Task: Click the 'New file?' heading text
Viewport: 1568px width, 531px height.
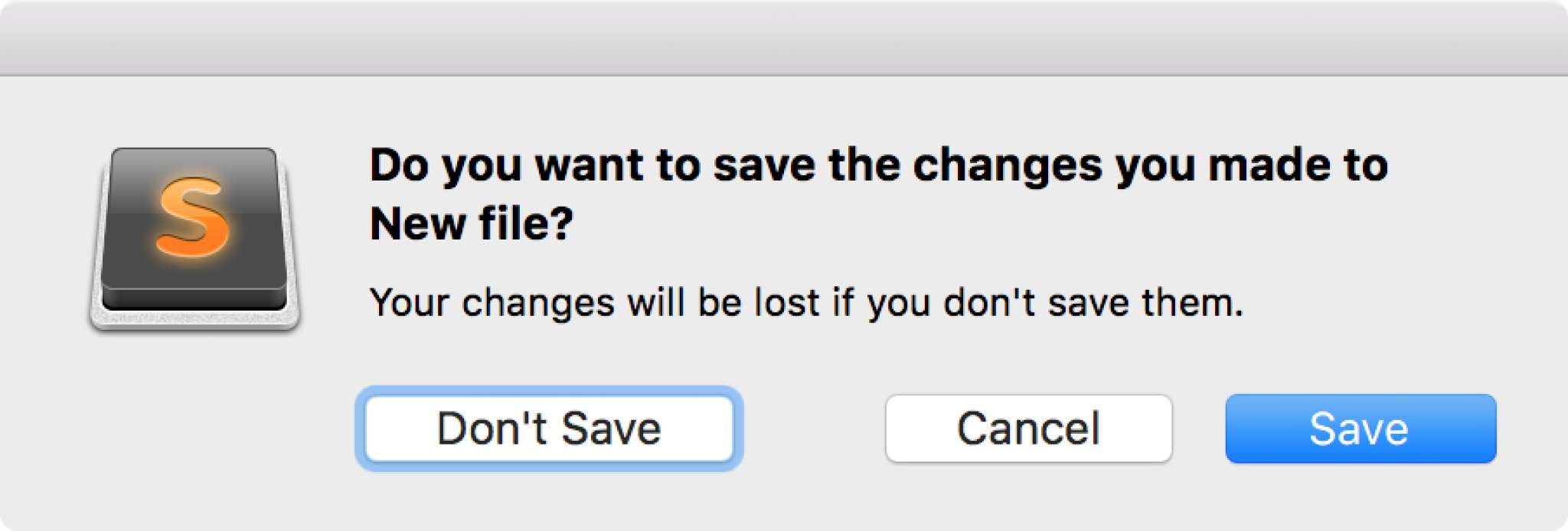Action: [x=472, y=224]
